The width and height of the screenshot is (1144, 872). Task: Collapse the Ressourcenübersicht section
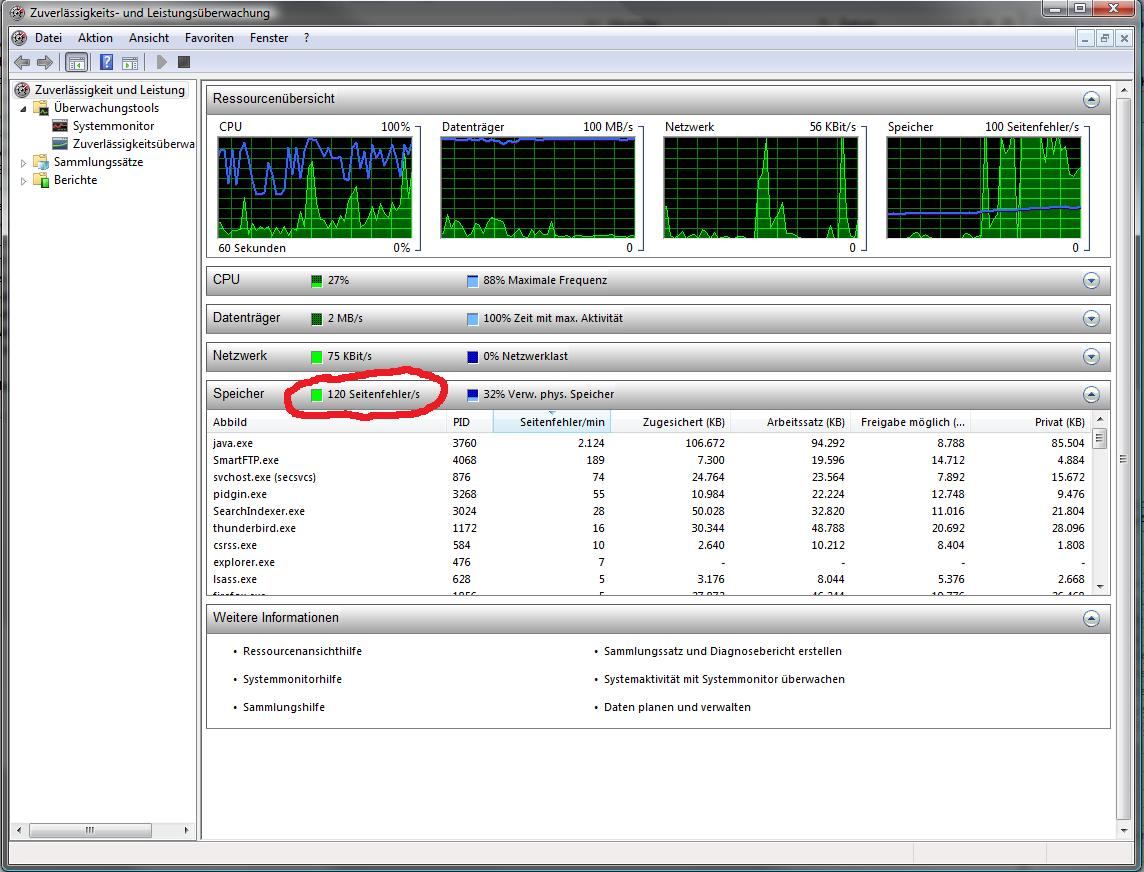1091,100
